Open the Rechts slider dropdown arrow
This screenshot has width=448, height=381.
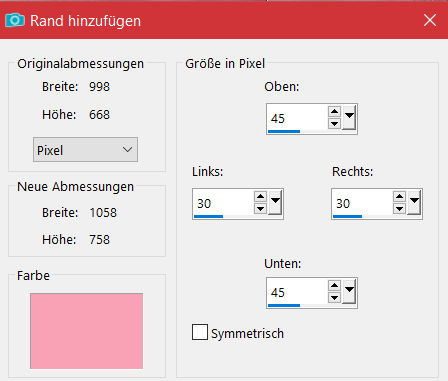click(x=414, y=202)
